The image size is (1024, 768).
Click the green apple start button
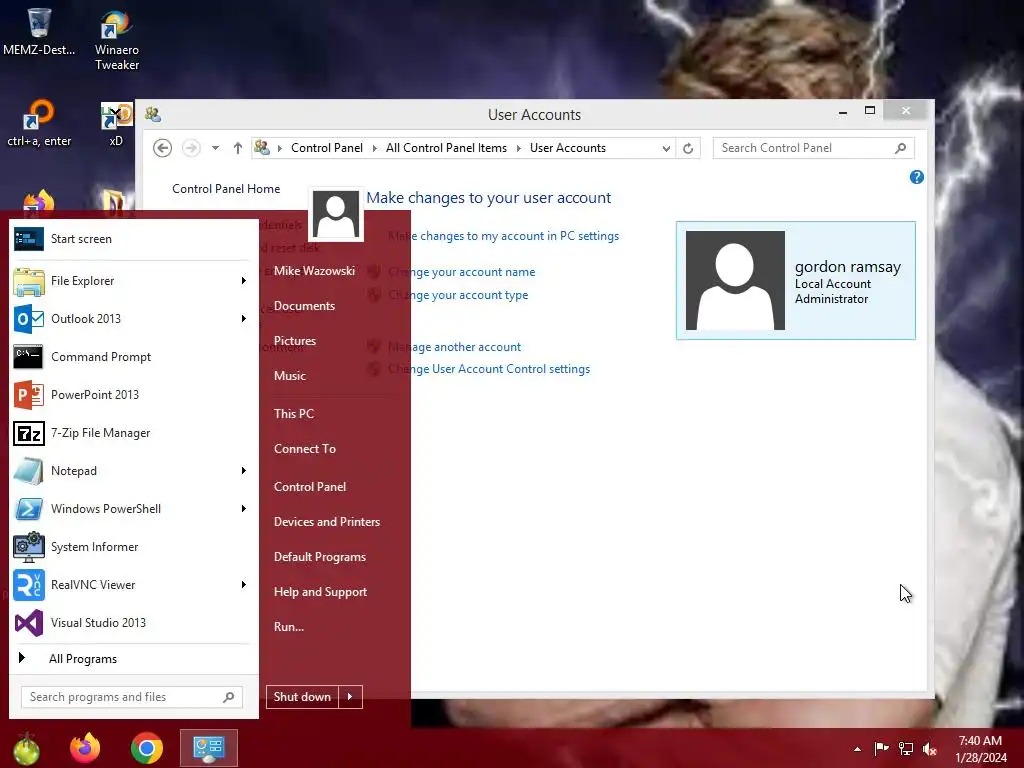click(x=27, y=748)
